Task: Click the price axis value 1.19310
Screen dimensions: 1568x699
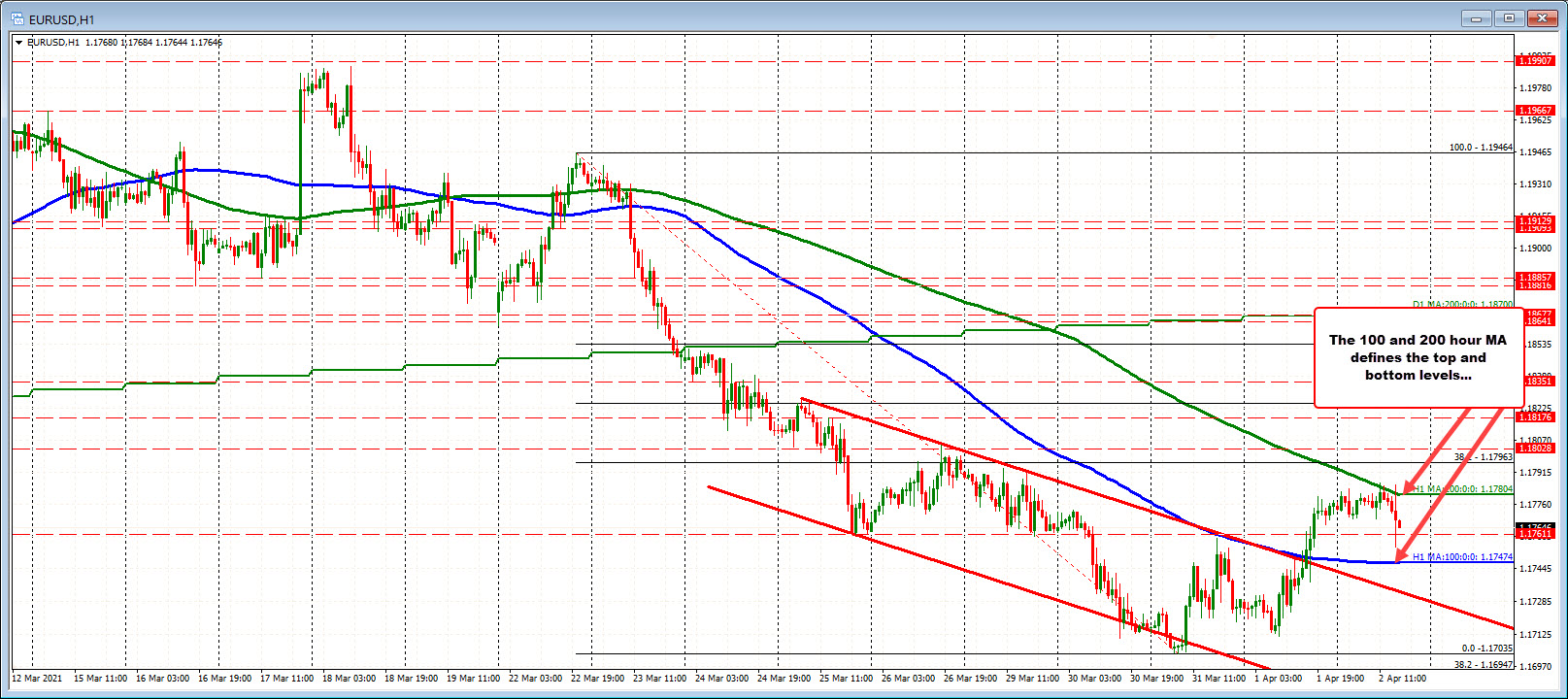Action: [x=1535, y=184]
